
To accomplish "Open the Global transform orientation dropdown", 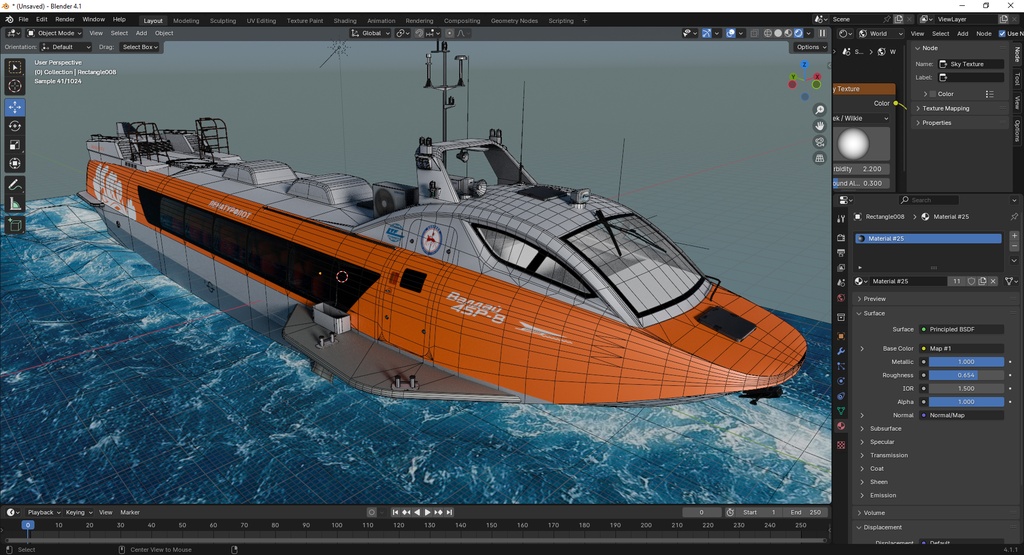I will click(370, 33).
